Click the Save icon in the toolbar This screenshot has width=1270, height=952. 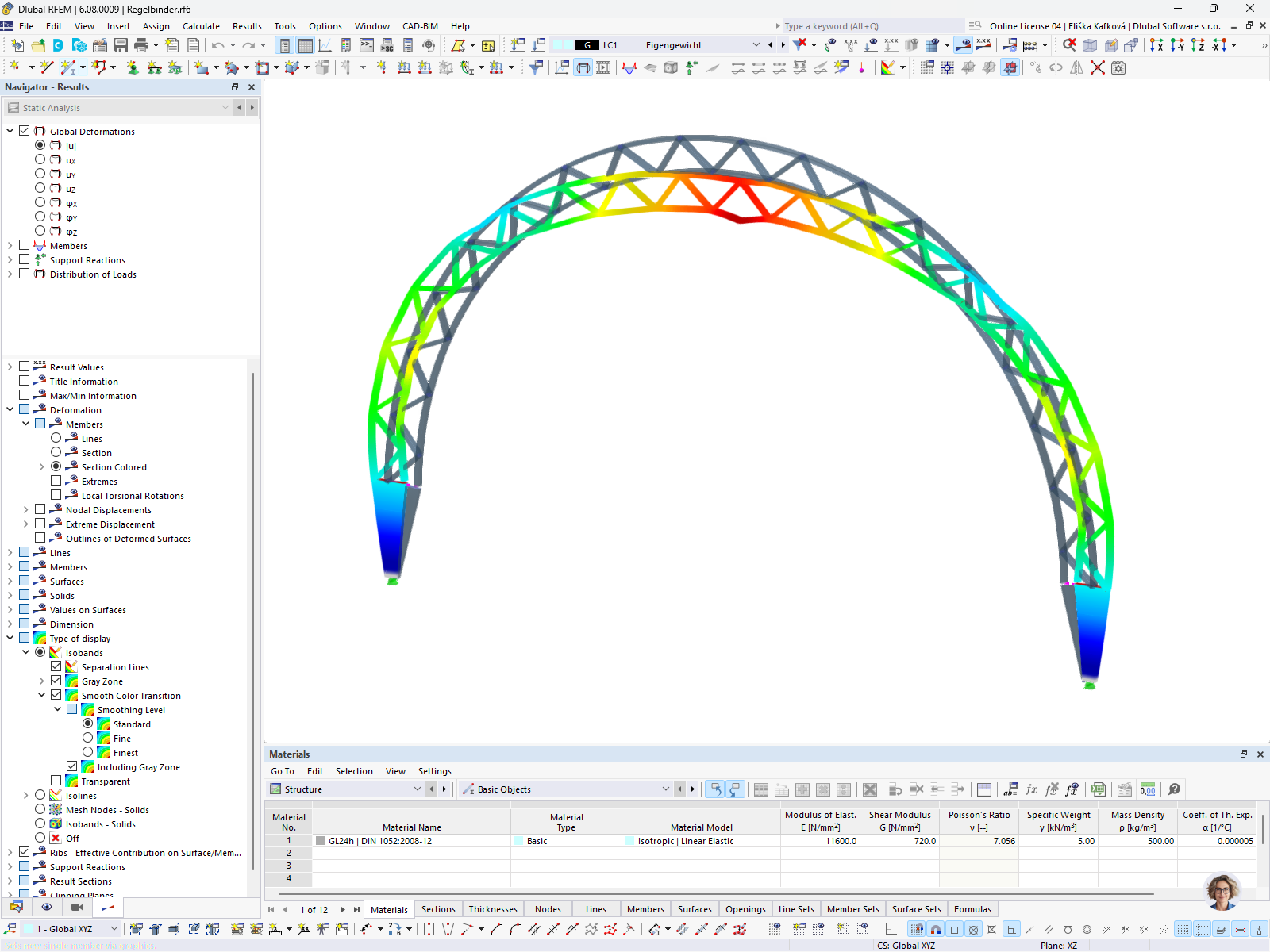pos(120,45)
